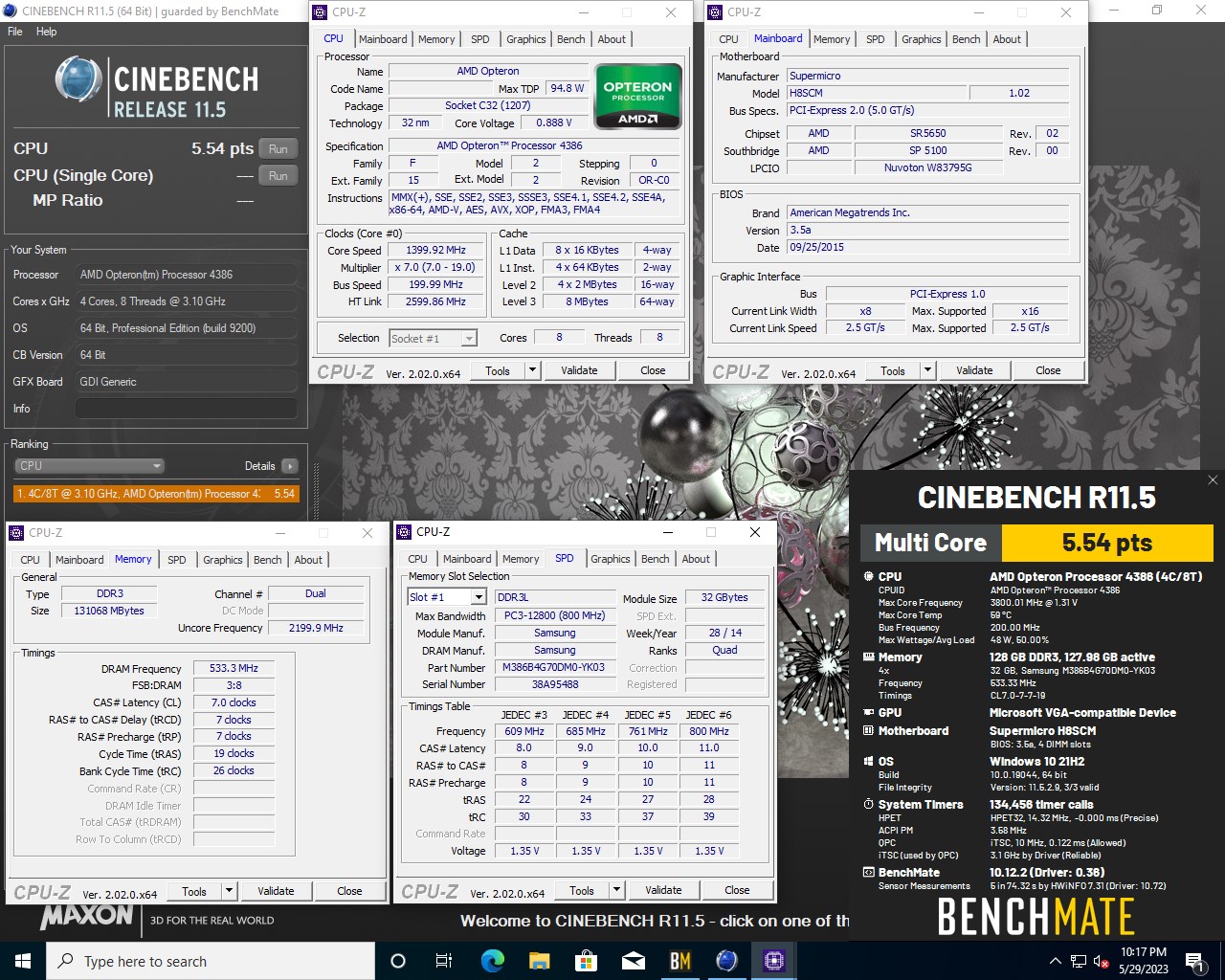
Task: Click the Opteron processor logo in CPU-Z
Action: pos(637,96)
